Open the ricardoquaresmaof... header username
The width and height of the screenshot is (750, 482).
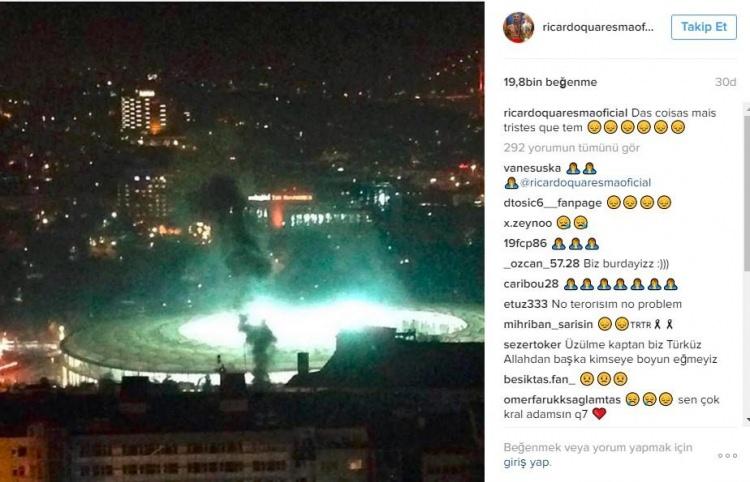598,27
